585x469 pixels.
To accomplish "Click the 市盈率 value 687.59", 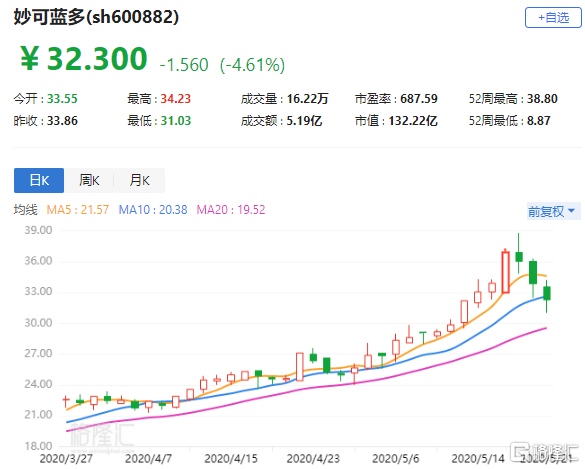I will 419,99.
